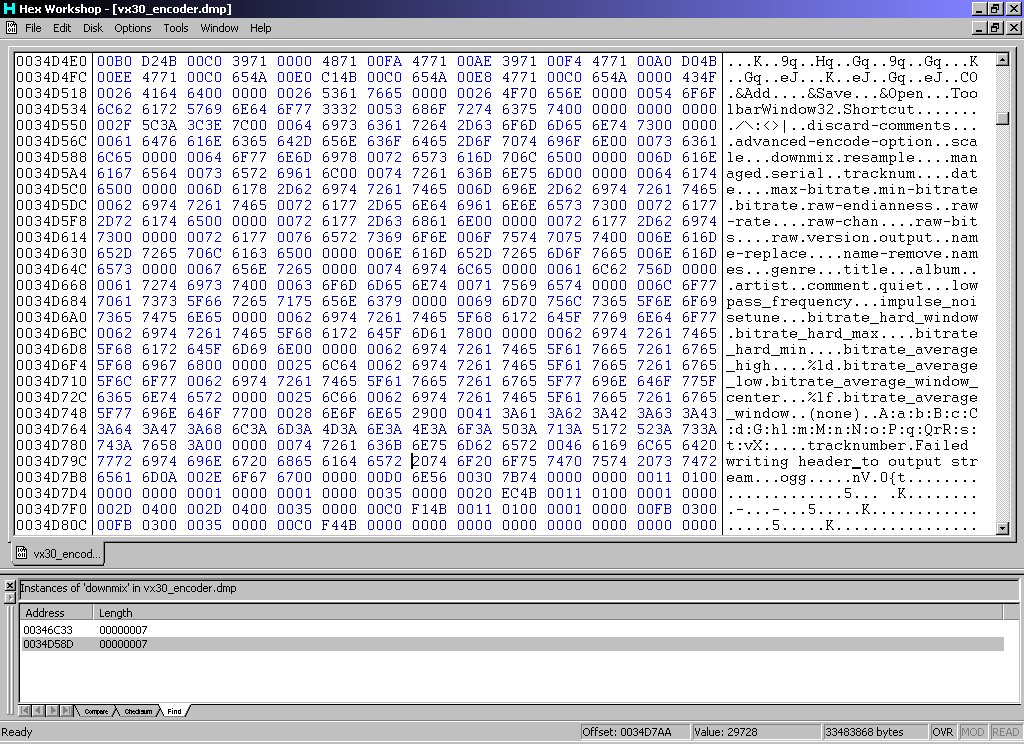The width and height of the screenshot is (1024, 744).
Task: Click the ASCII text 't:vX:....tracknumber.Failed'
Action: 848,445
